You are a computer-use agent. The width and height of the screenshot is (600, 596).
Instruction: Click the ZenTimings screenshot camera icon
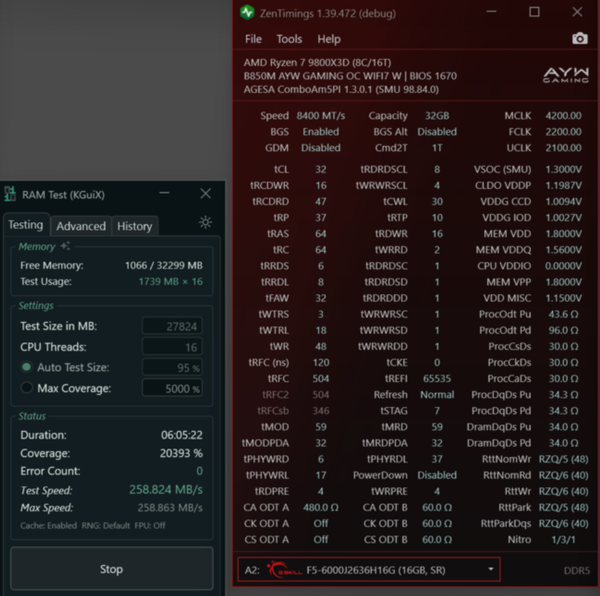(x=580, y=38)
